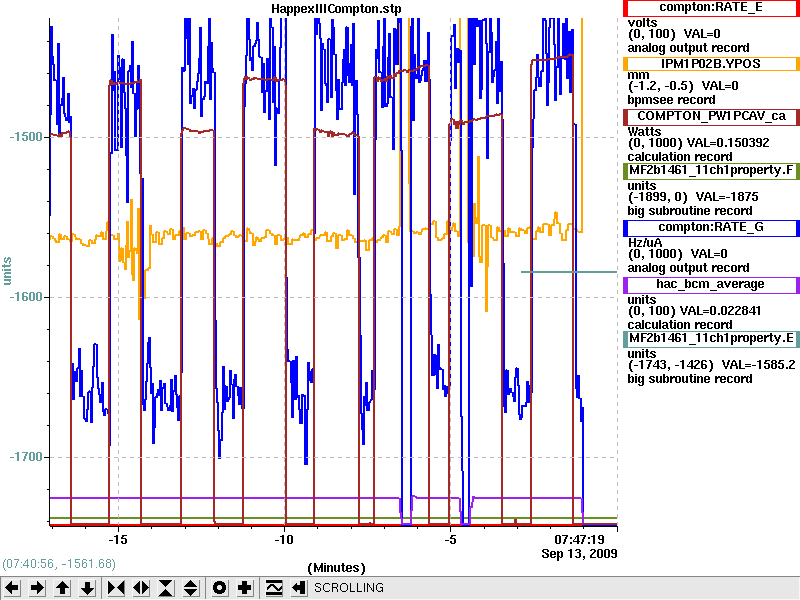The image size is (800, 600).
Task: Click the (-1.2, -0.5) VAL=0 reading
Action: pos(683,86)
